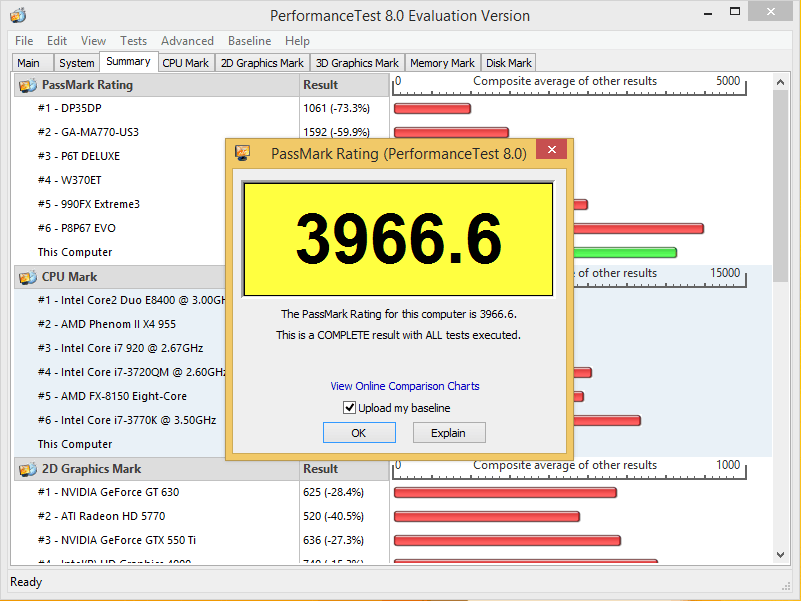Select '#3 - NVIDIA GeForce GTX 550 Ti' row

(x=116, y=541)
